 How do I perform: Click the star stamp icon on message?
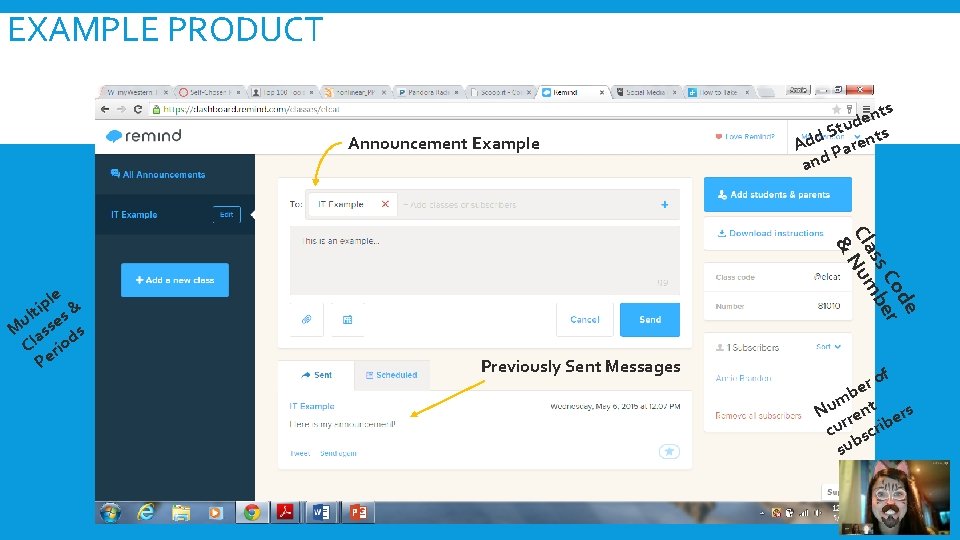point(669,451)
